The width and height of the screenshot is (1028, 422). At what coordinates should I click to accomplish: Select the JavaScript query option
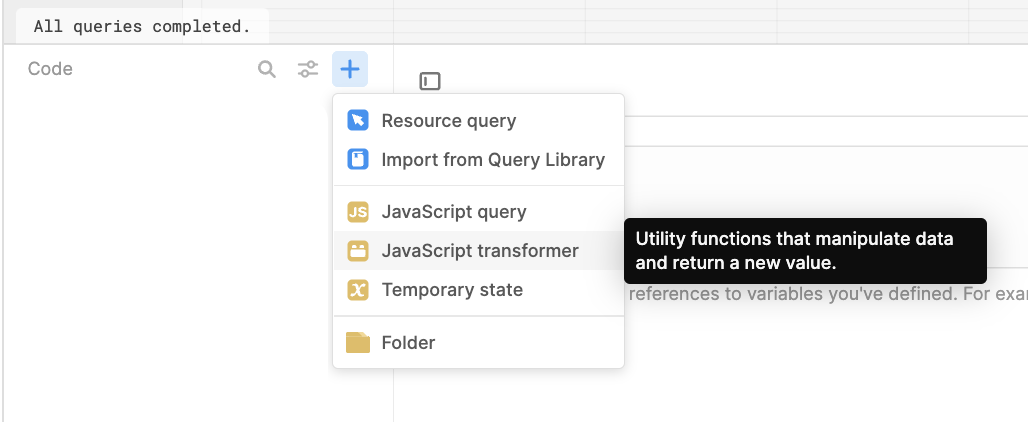[x=454, y=212]
